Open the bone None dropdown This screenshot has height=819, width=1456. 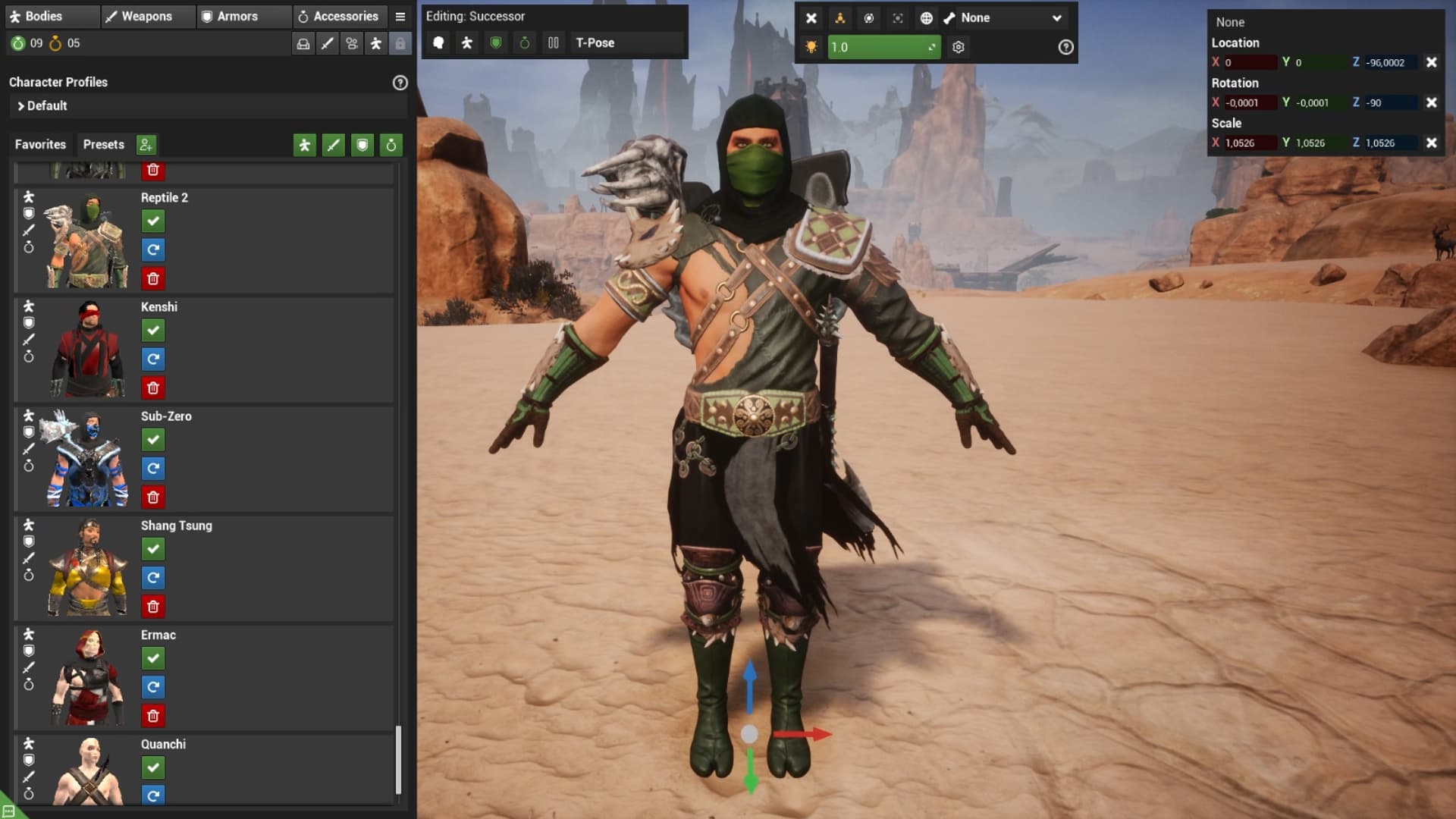(x=1009, y=18)
